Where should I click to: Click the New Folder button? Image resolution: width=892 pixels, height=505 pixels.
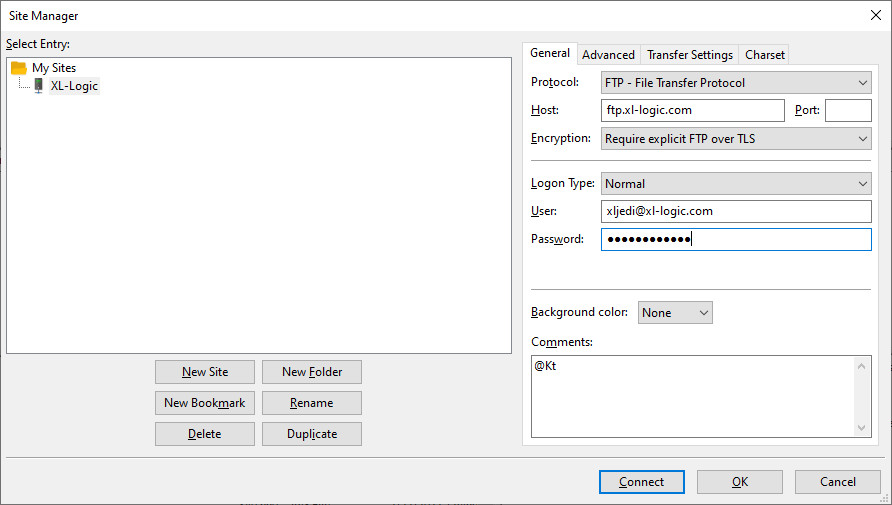312,372
